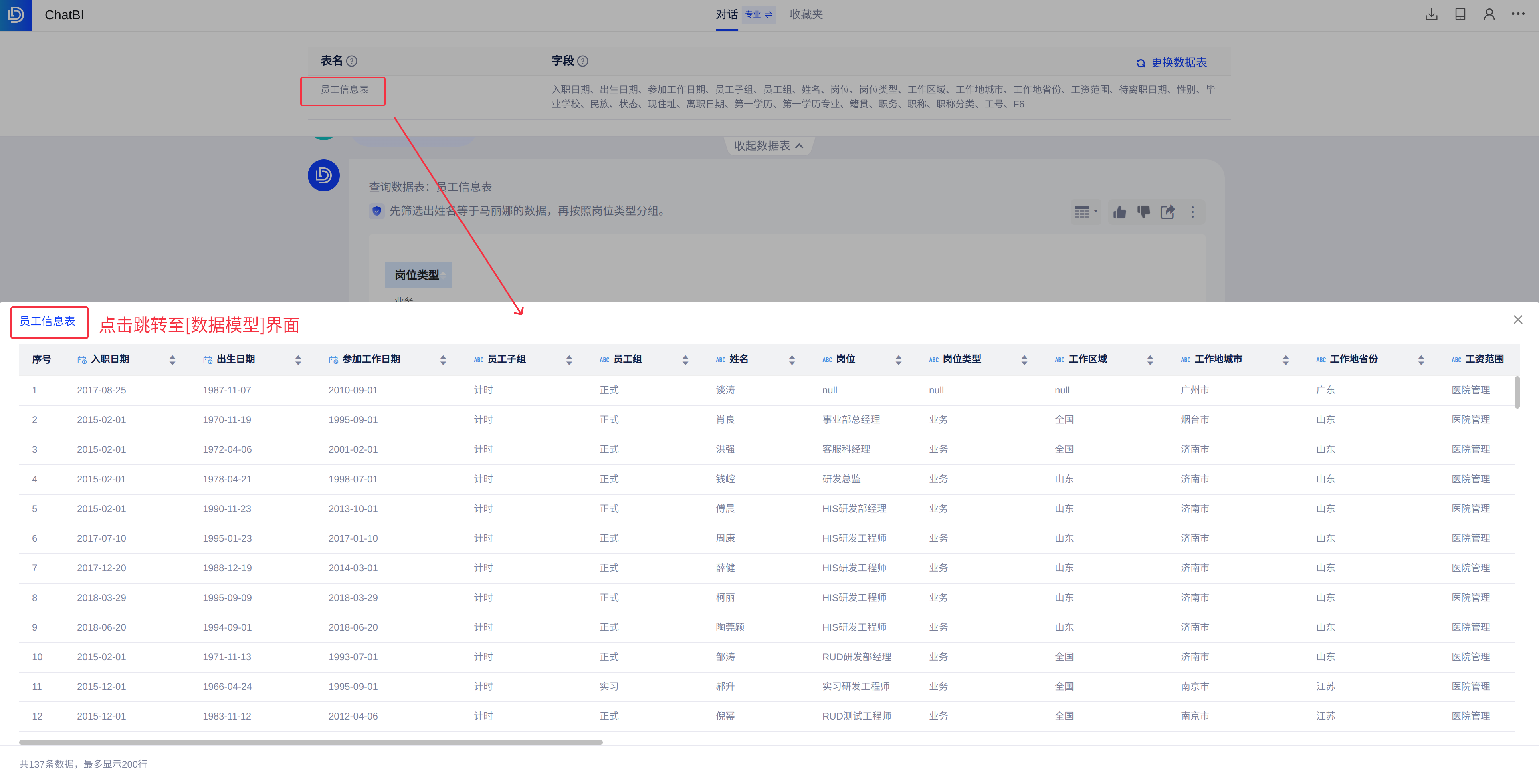The height and width of the screenshot is (784, 1539).
Task: Click the thumbs up feedback icon
Action: [x=1119, y=212]
